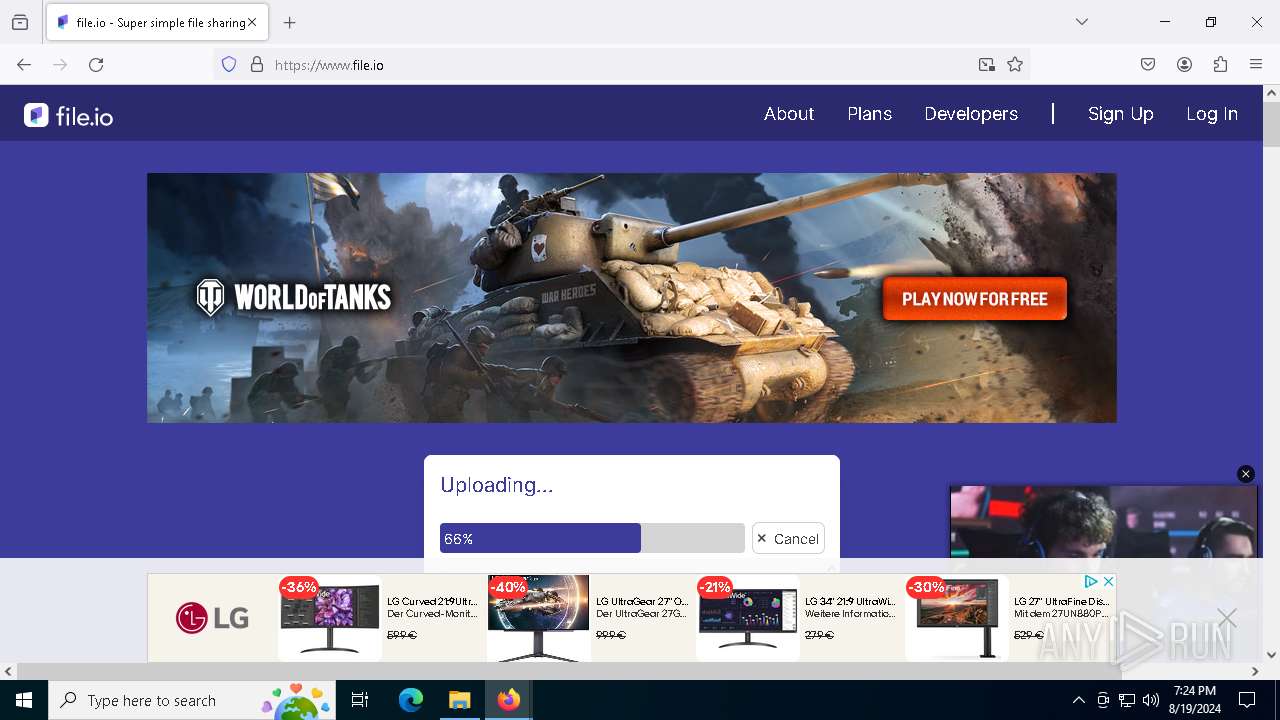
Task: Open a new tab with plus button
Action: 290,22
